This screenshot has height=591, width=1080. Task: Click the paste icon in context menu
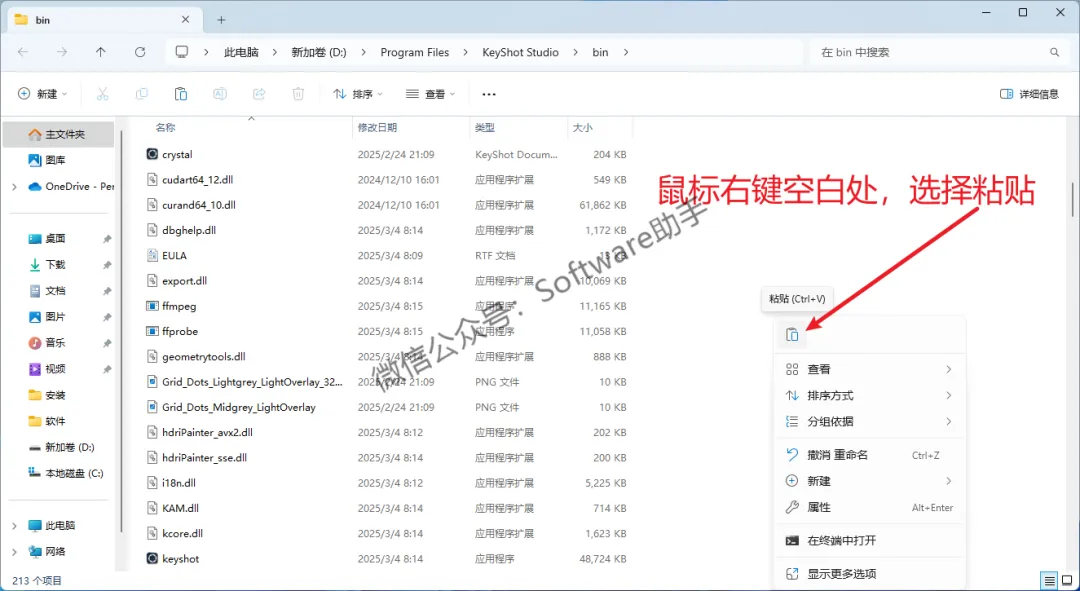[x=792, y=335]
